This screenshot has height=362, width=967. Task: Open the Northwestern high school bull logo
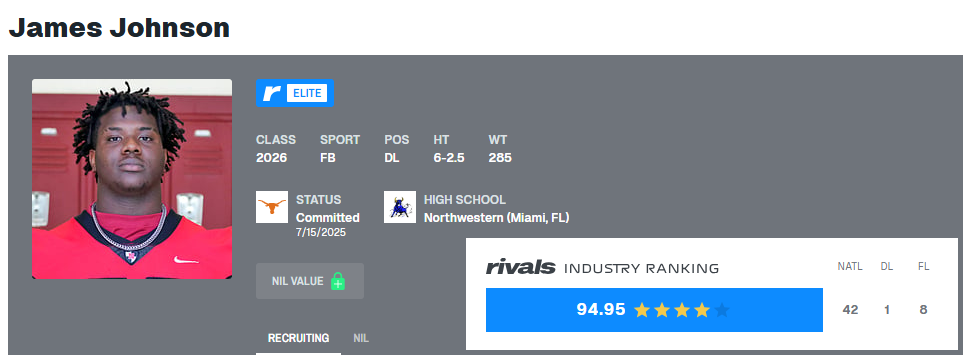point(400,207)
